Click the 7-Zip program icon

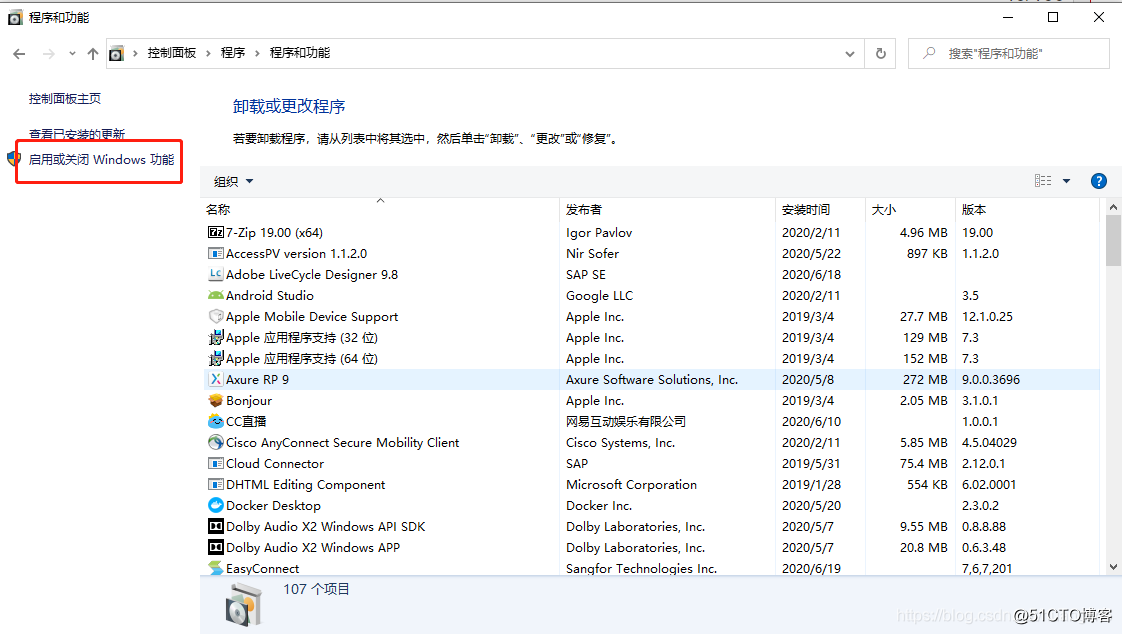coord(215,232)
